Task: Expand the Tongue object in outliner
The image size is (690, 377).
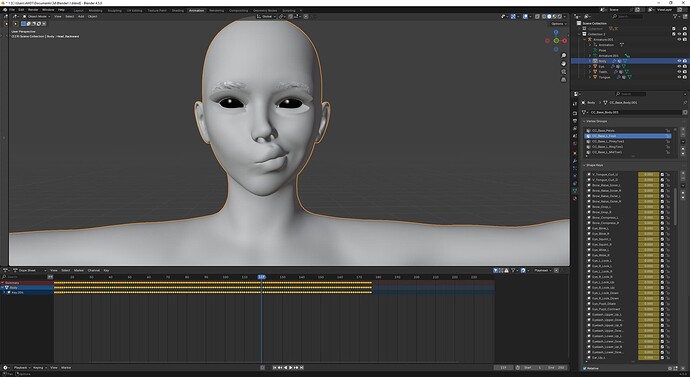Action: click(590, 77)
